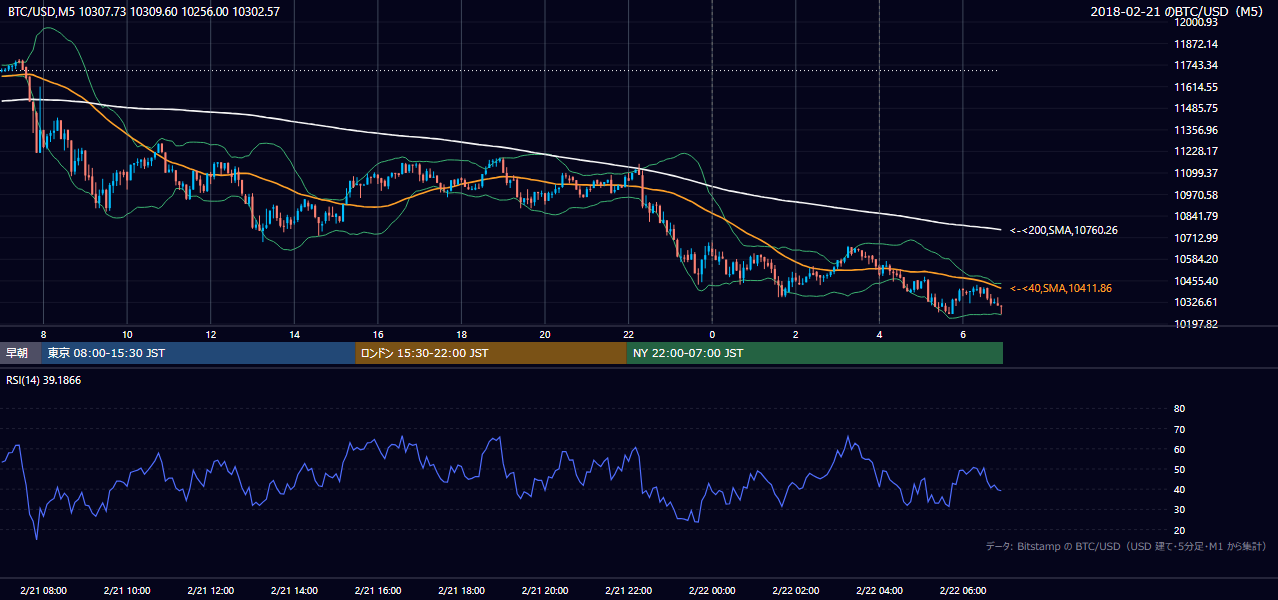Click the 40 SMA label 10411.86
The width and height of the screenshot is (1278, 600).
[x=1060, y=288]
